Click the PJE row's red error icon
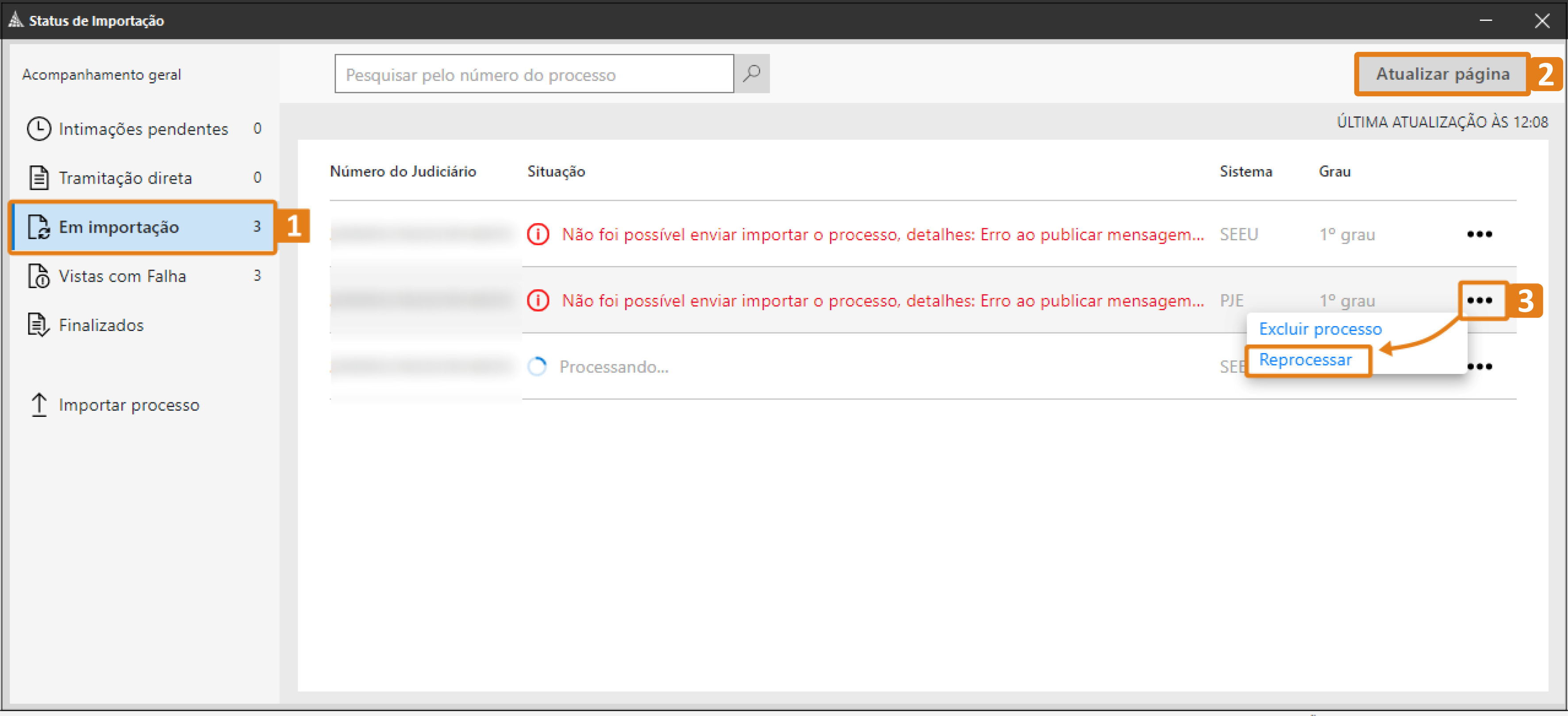1568x716 pixels. [x=538, y=300]
